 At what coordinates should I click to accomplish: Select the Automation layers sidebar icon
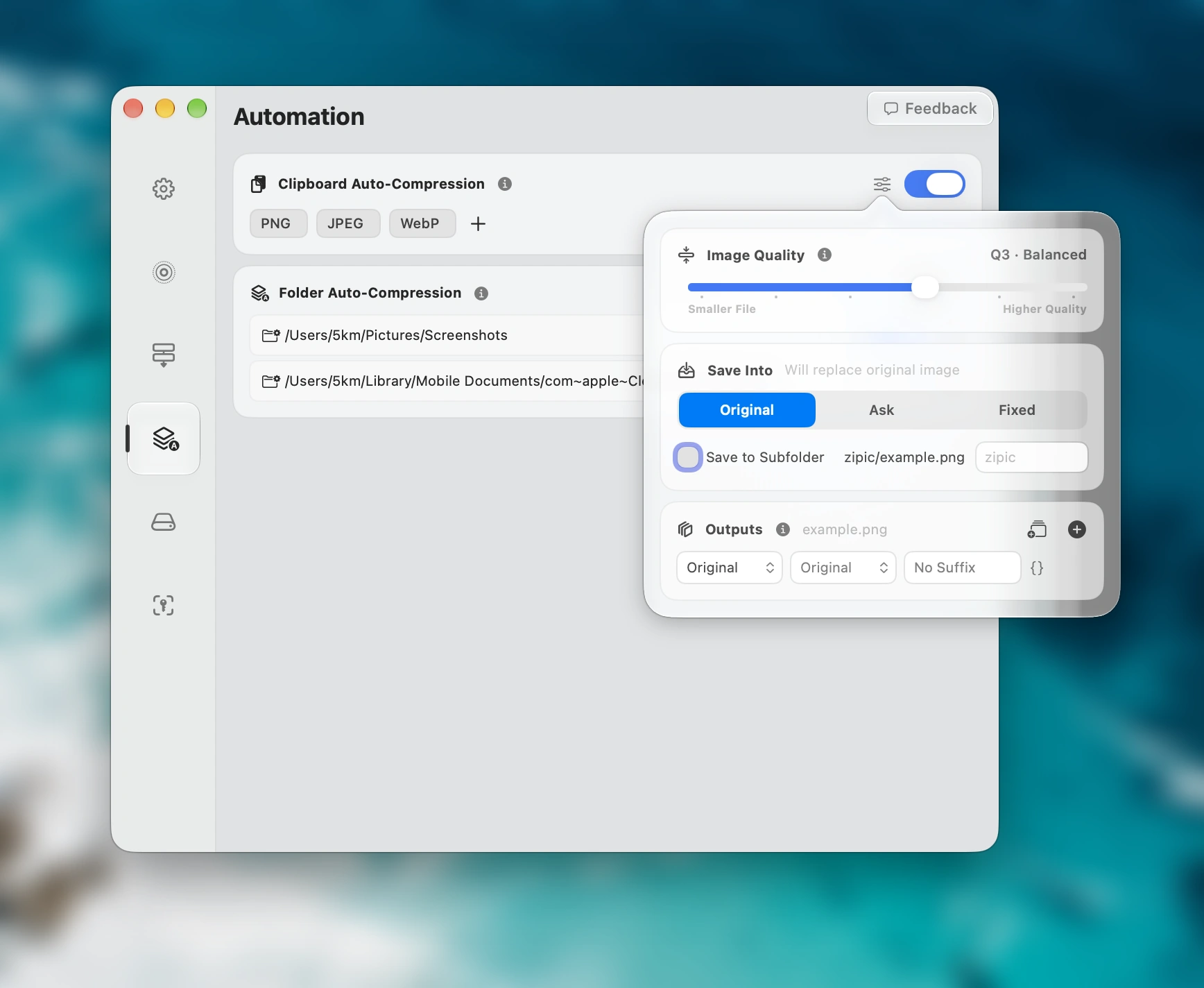click(164, 438)
